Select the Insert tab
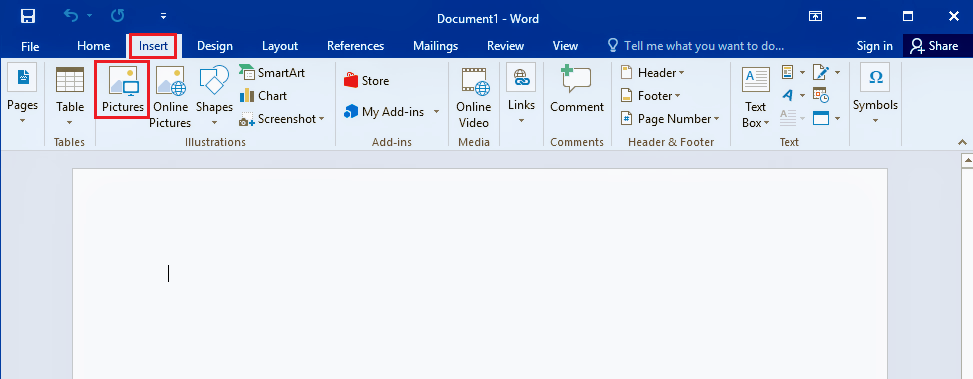 [x=153, y=46]
